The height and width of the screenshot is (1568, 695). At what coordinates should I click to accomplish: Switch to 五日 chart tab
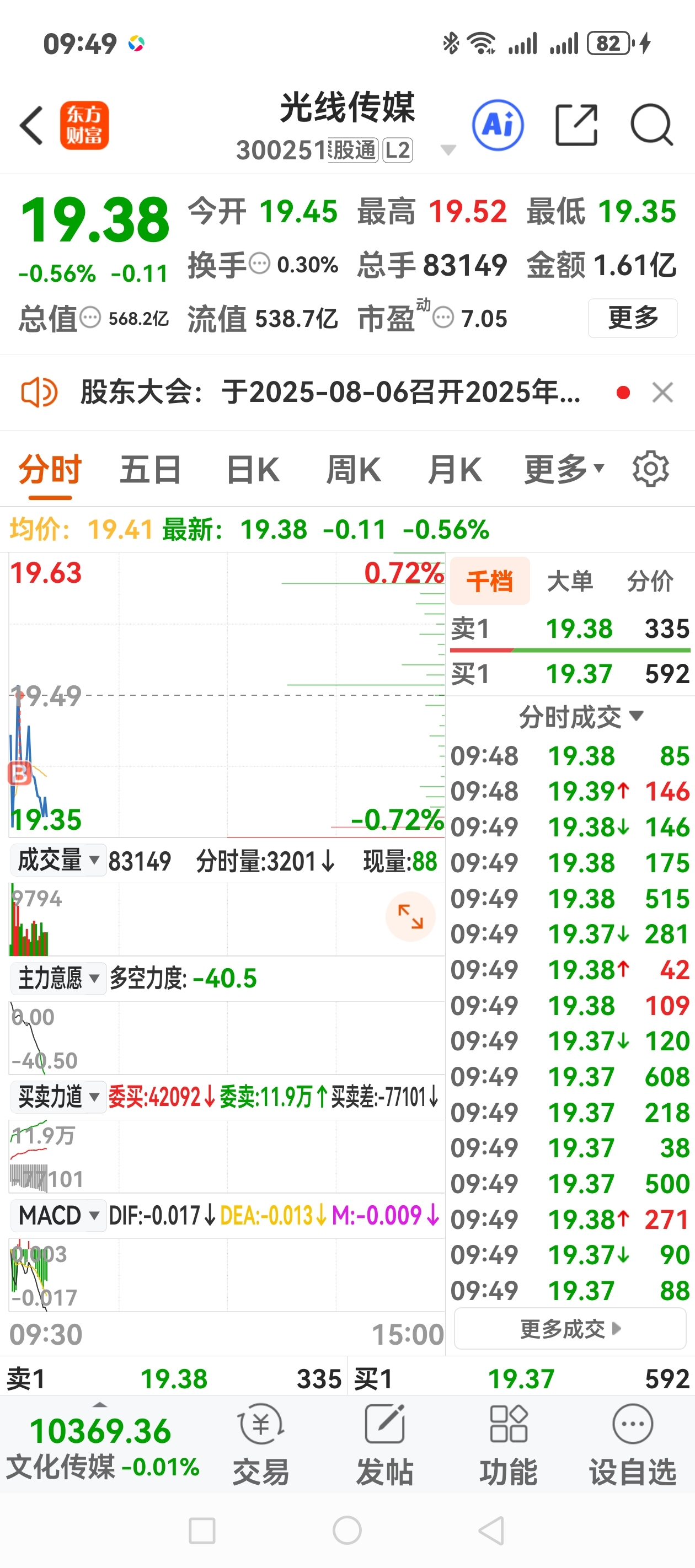[x=151, y=470]
